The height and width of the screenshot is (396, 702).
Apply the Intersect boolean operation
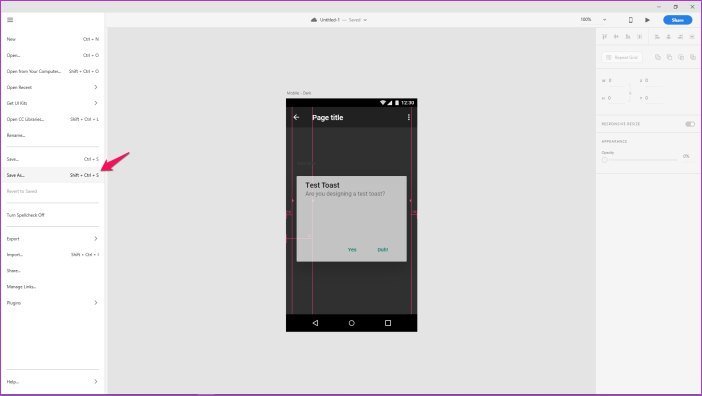pyautogui.click(x=681, y=57)
